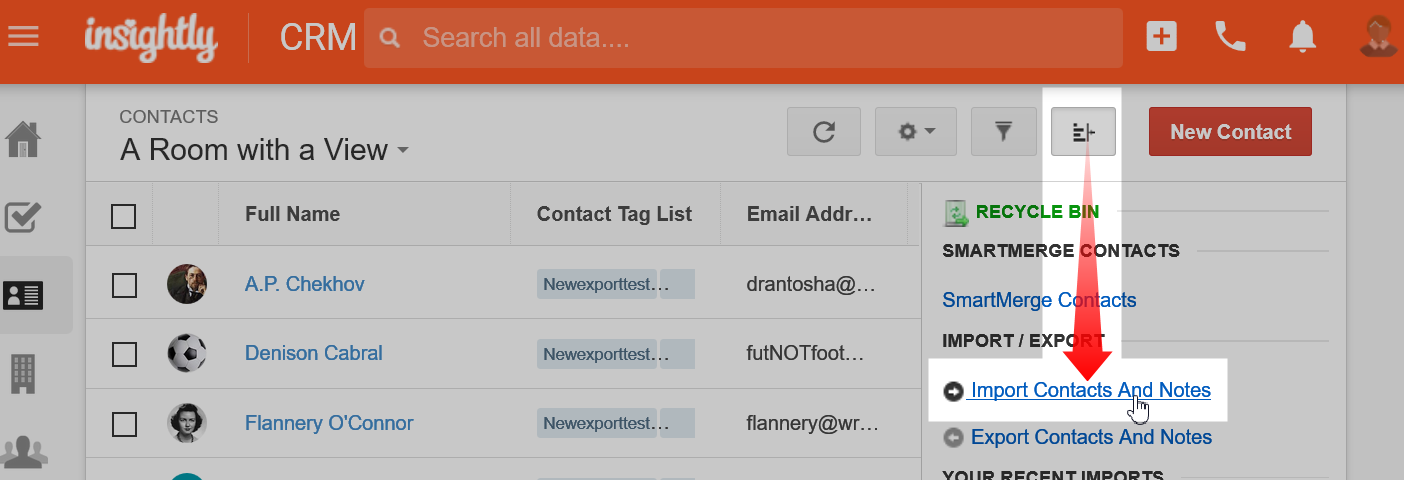Refresh the contacts list
The image size is (1404, 480).
824,132
